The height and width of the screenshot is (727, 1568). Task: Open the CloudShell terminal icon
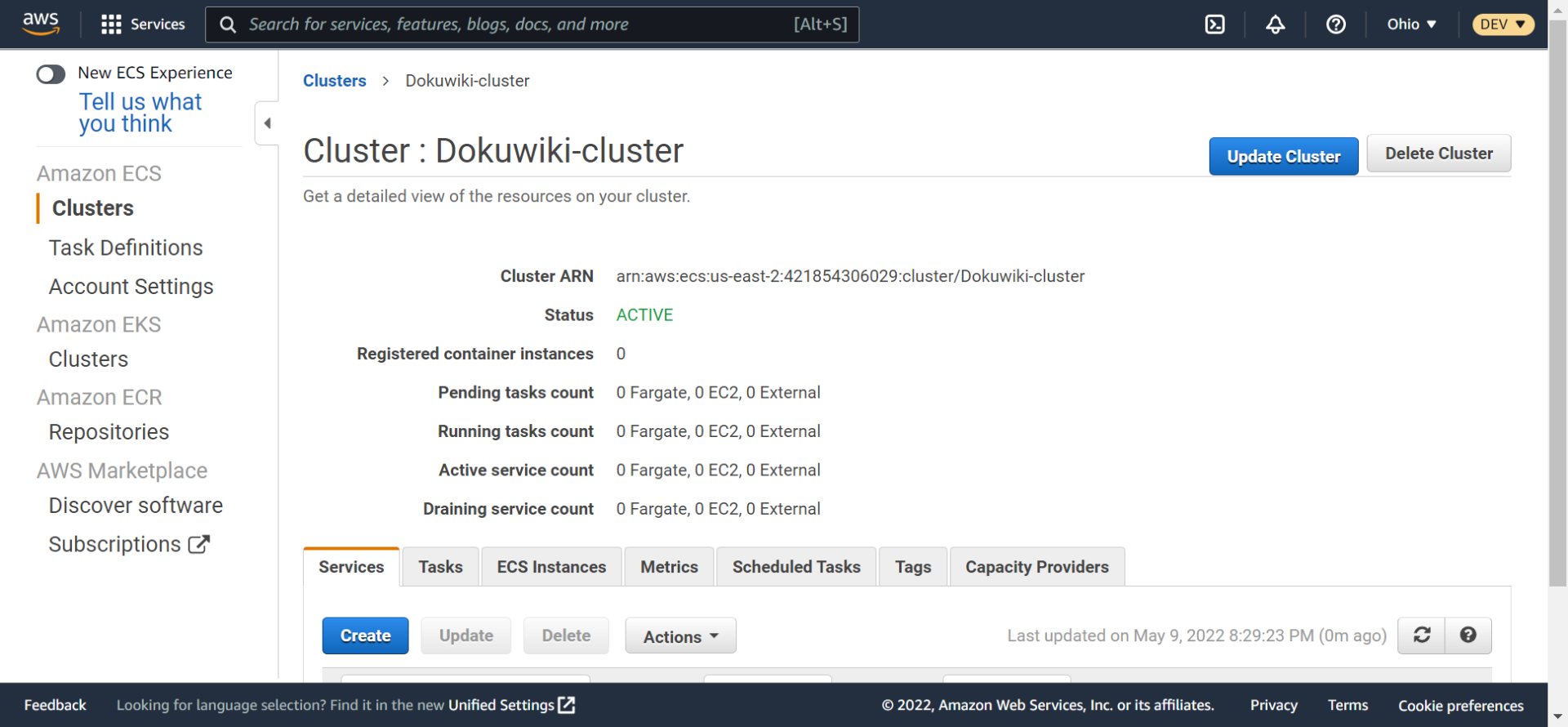[1215, 25]
